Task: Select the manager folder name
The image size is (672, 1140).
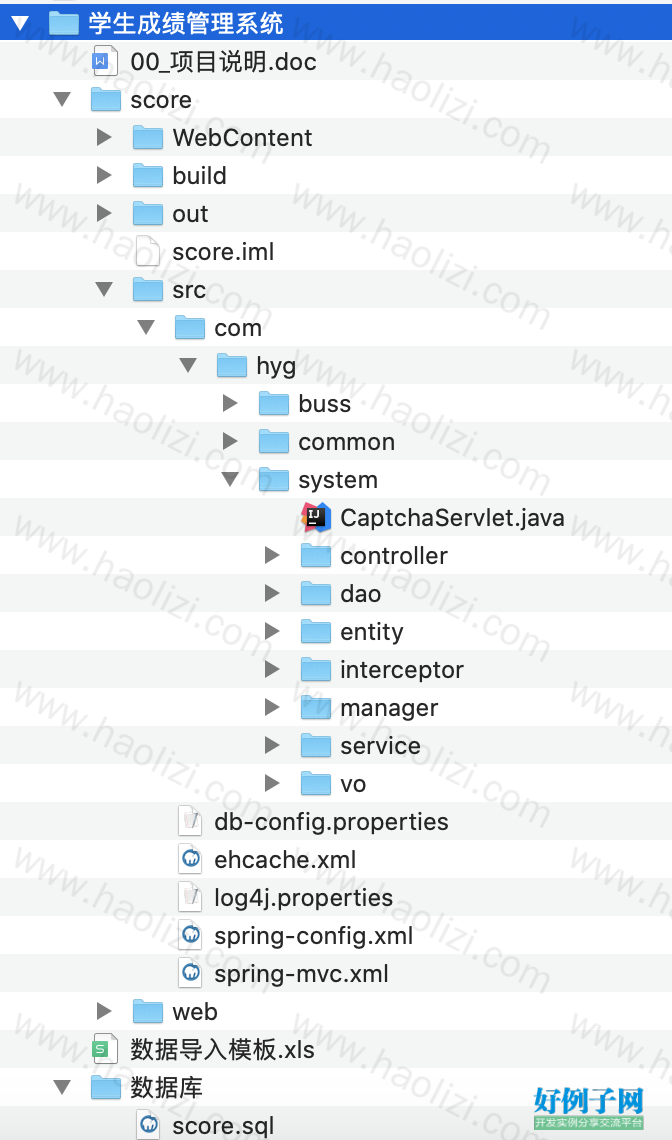Action: pyautogui.click(x=389, y=708)
